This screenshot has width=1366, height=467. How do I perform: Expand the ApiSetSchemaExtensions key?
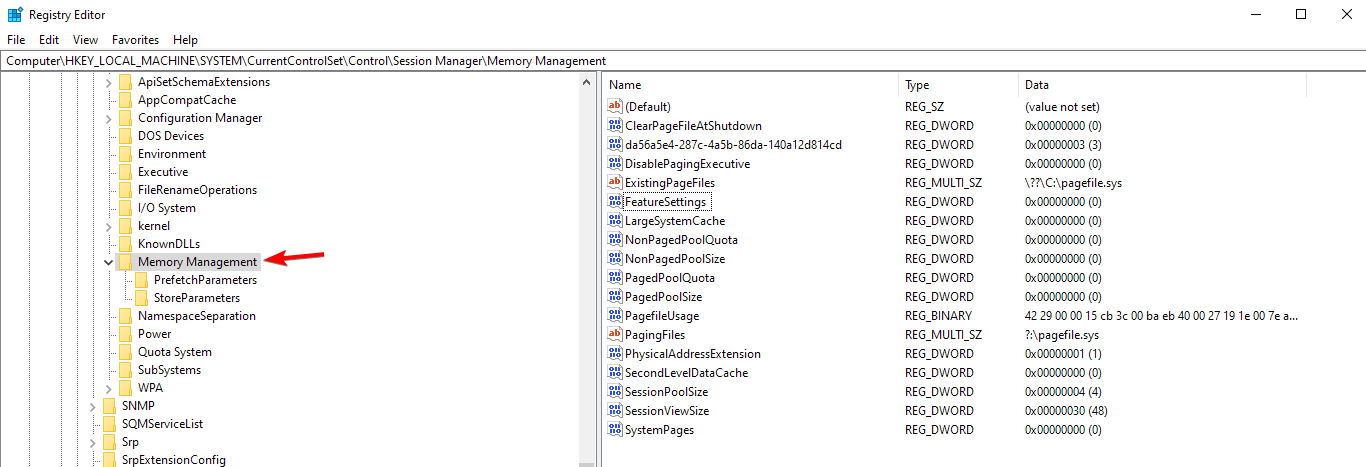(x=109, y=82)
